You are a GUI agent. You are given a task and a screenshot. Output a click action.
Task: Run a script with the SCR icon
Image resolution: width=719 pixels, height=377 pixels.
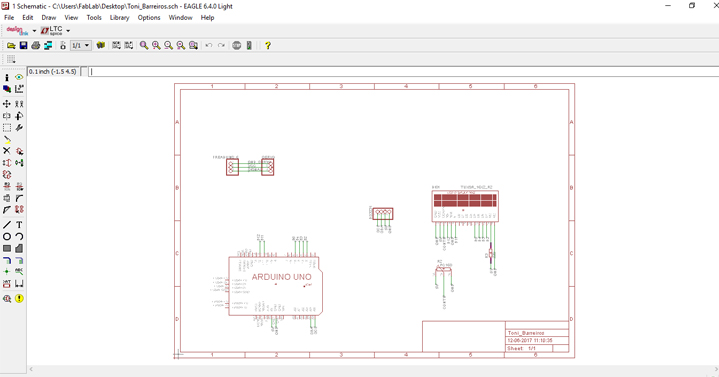click(116, 45)
